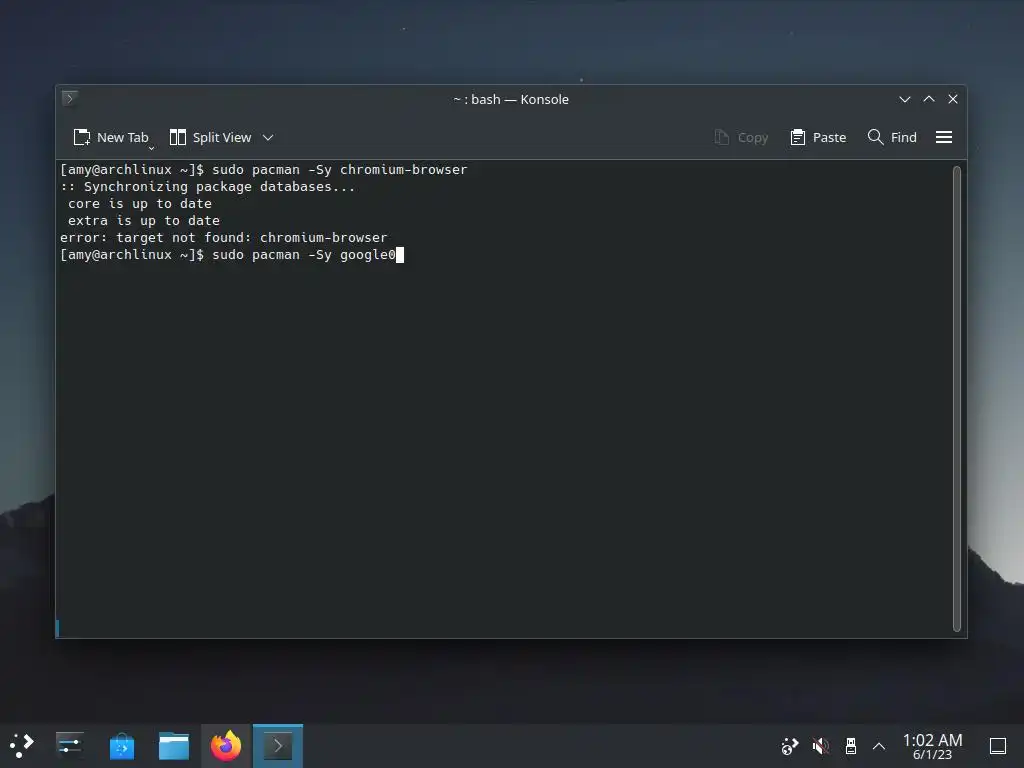Viewport: 1024px width, 768px height.
Task: Paste clipboard contents into the terminal
Action: click(x=818, y=137)
